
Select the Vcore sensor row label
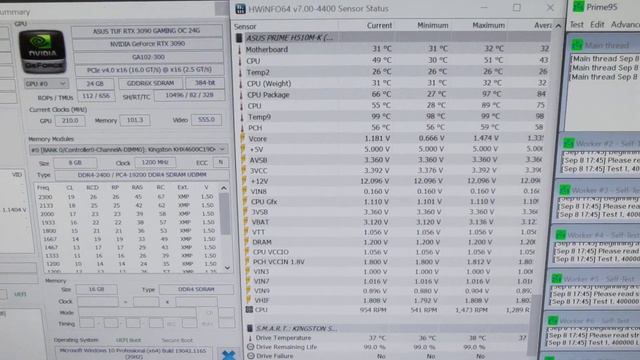(258, 139)
